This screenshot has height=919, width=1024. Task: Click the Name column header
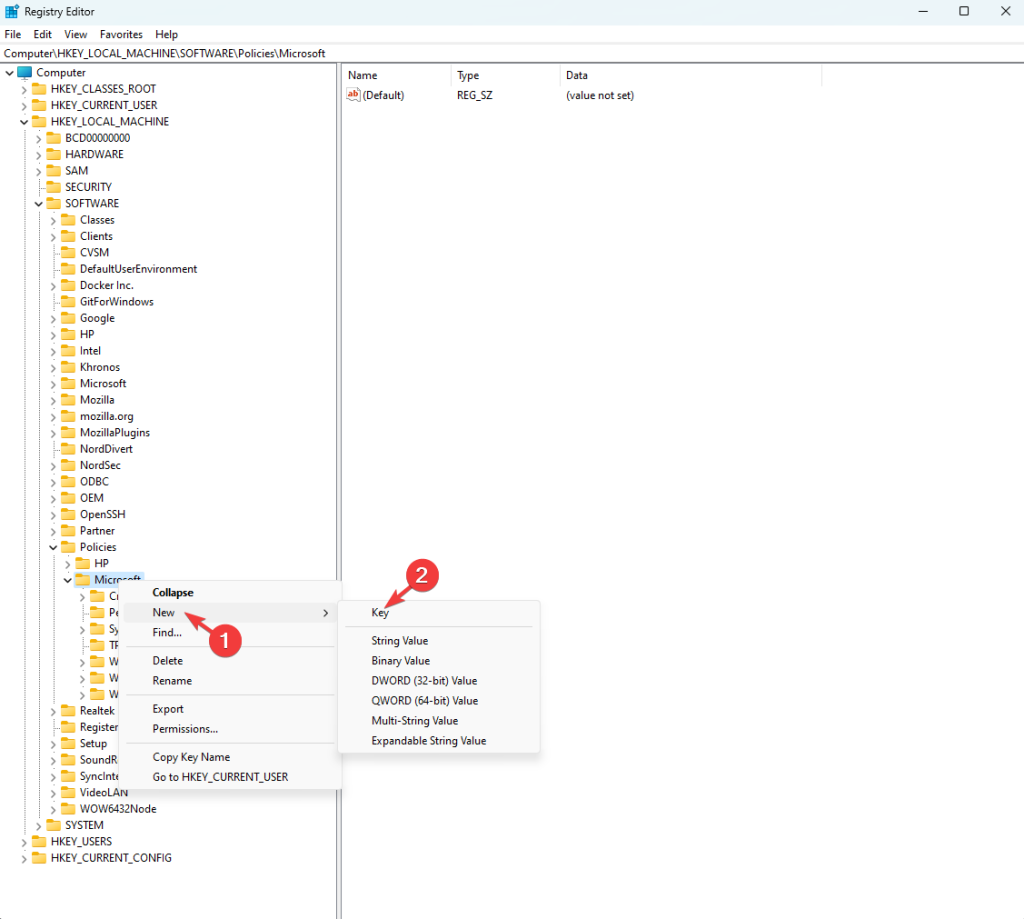click(396, 75)
